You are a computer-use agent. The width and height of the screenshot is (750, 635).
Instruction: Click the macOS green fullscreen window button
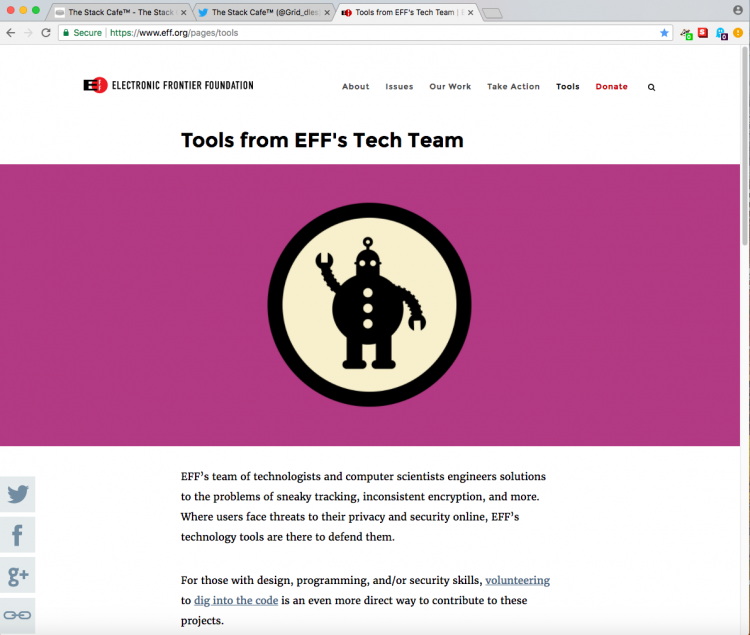pos(36,10)
